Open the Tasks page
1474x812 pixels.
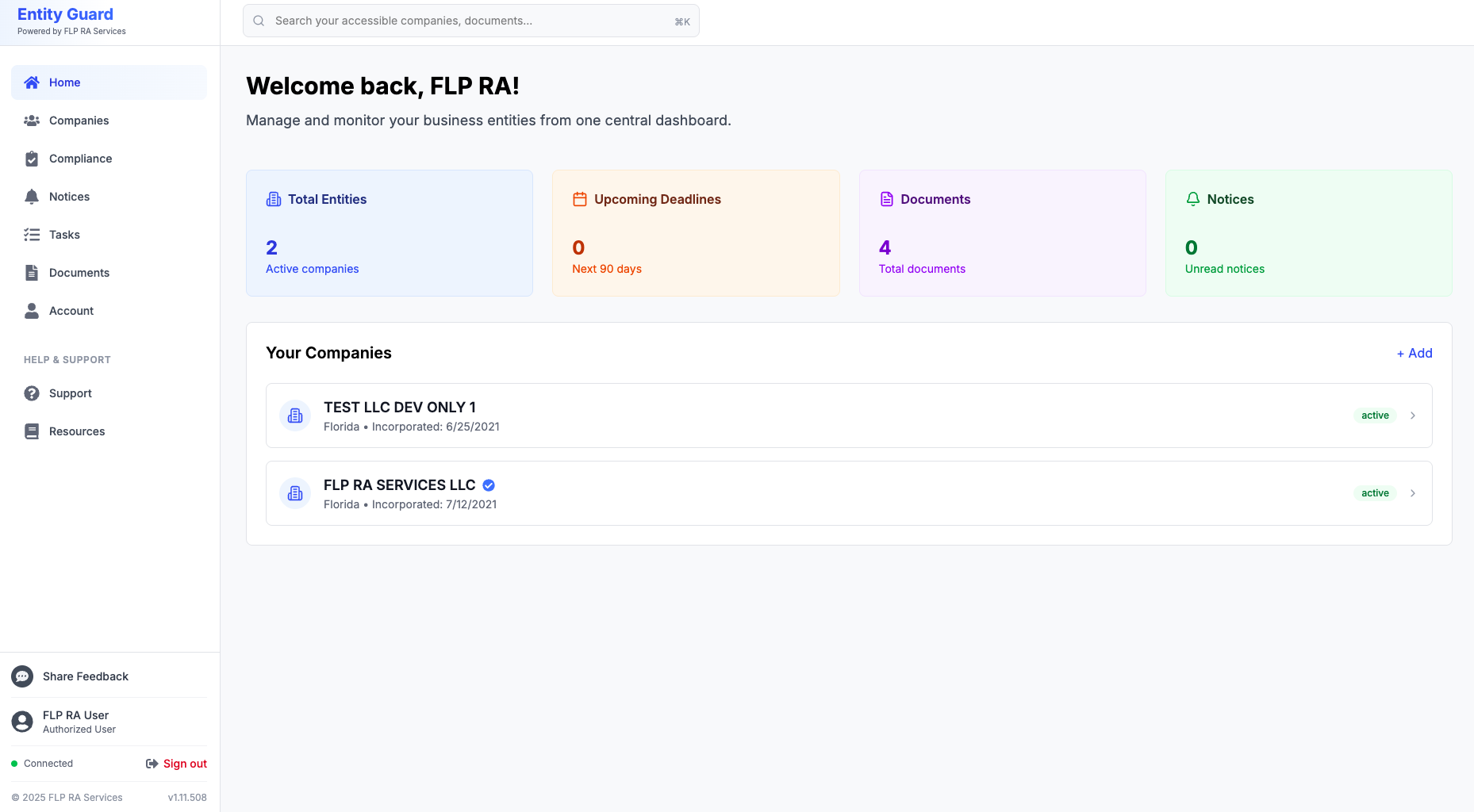[x=109, y=235]
